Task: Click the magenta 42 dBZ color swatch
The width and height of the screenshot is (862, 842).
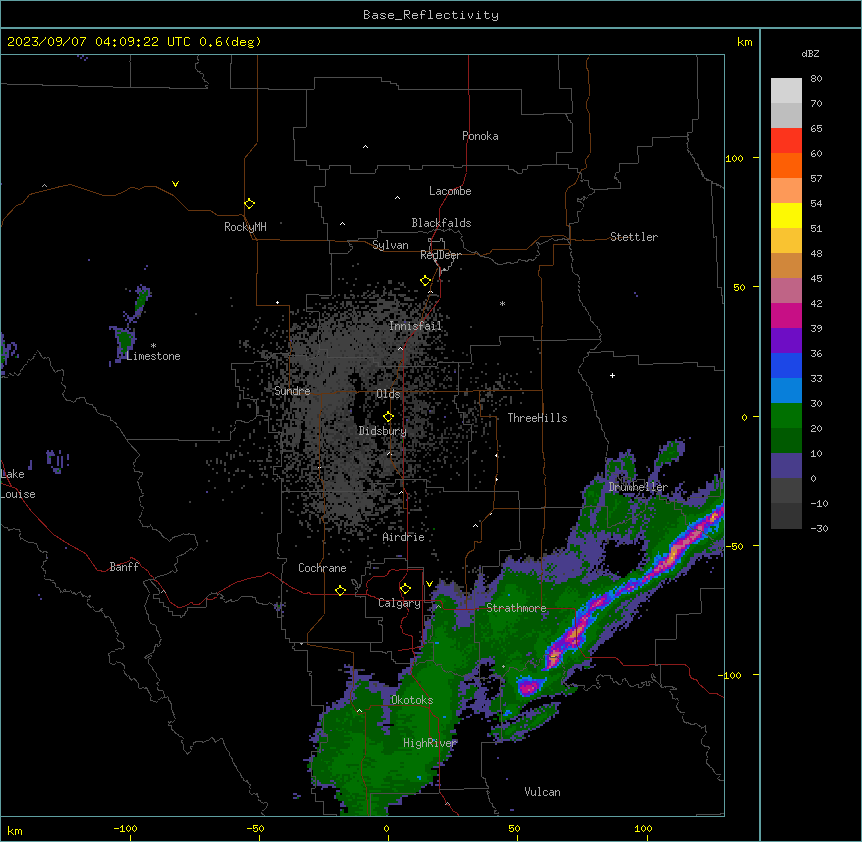Action: [786, 315]
